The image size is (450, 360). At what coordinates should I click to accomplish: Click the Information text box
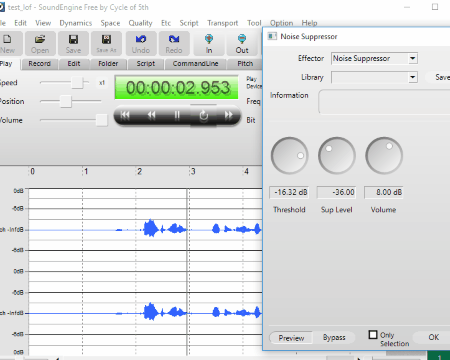[384, 102]
